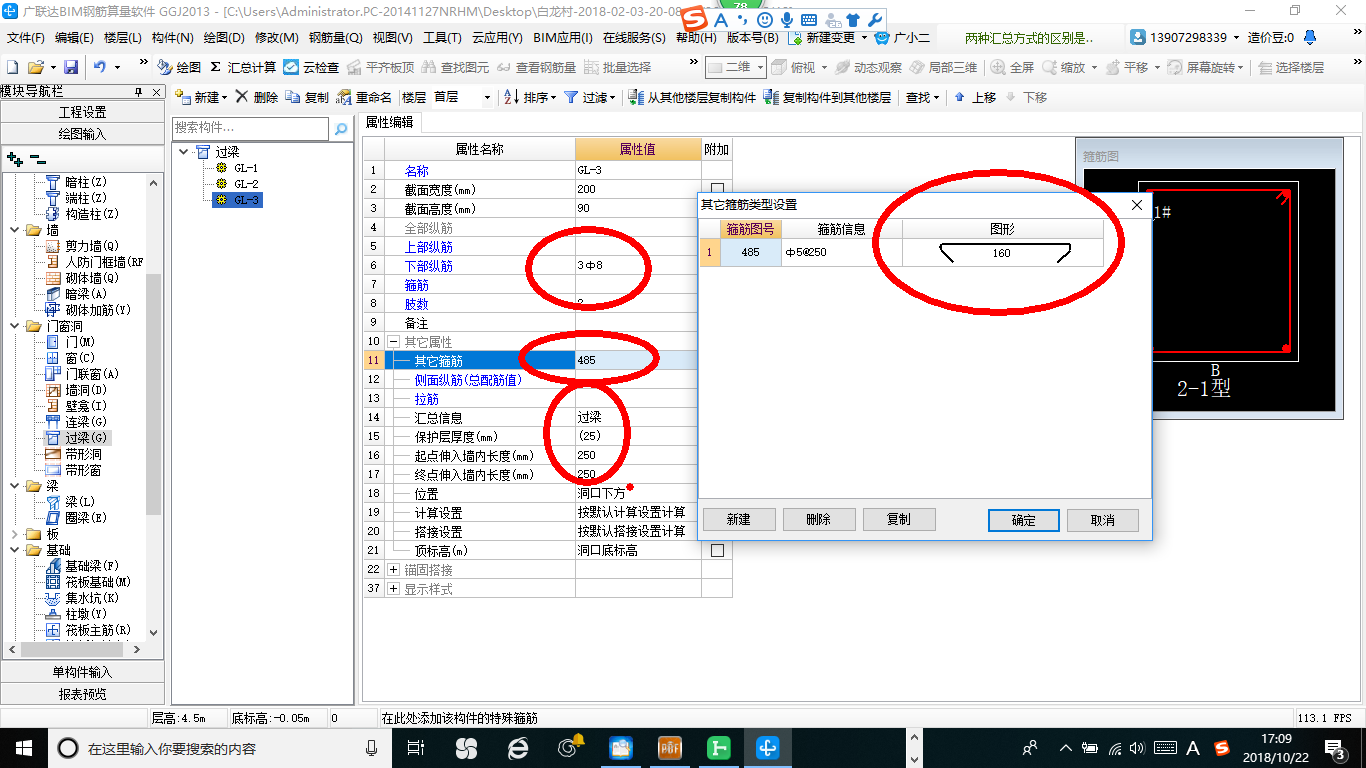Select GL-1 in component tree
1366x768 pixels.
click(246, 168)
